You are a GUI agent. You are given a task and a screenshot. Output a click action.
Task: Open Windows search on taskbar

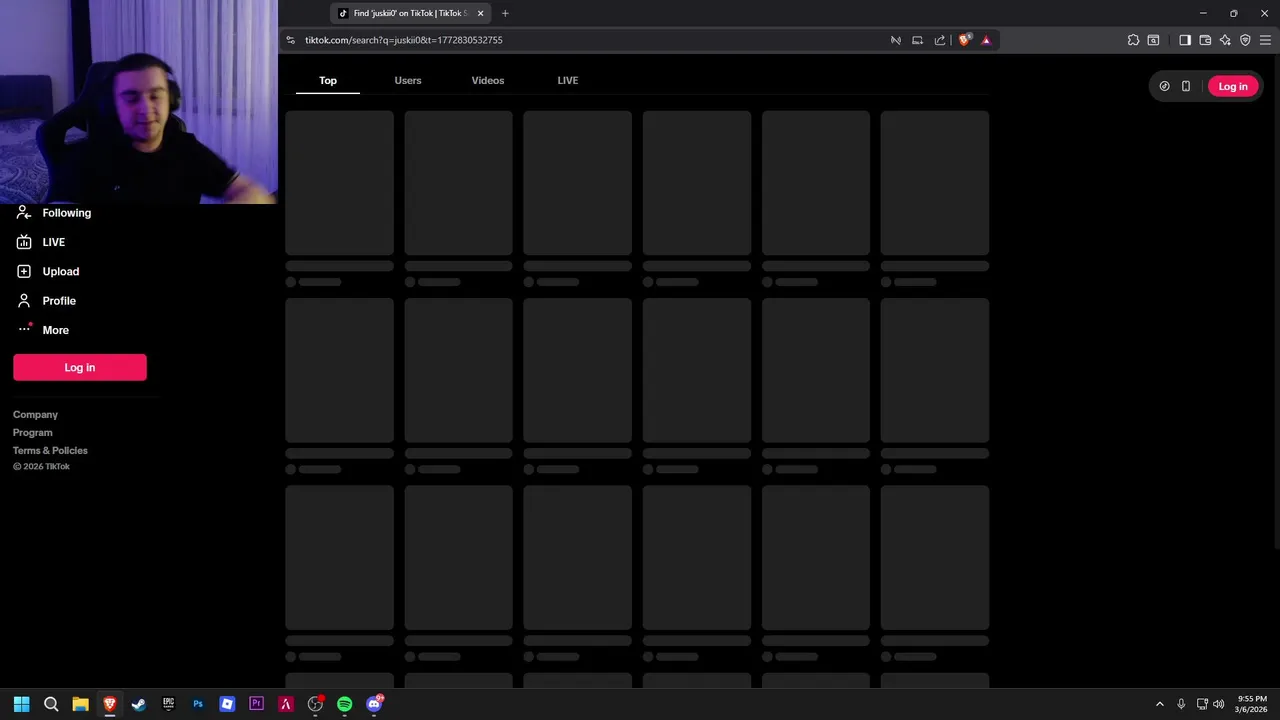tap(51, 704)
